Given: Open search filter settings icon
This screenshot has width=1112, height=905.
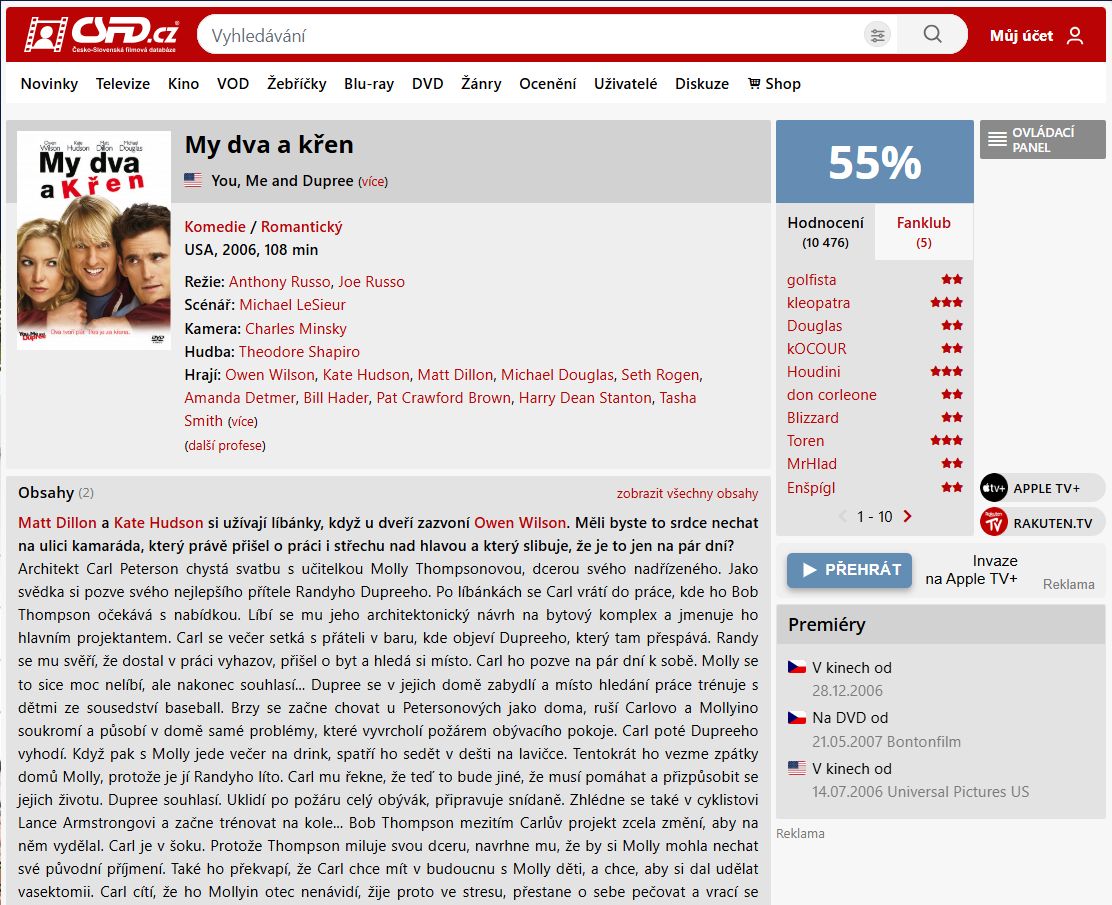Looking at the screenshot, I should point(877,35).
